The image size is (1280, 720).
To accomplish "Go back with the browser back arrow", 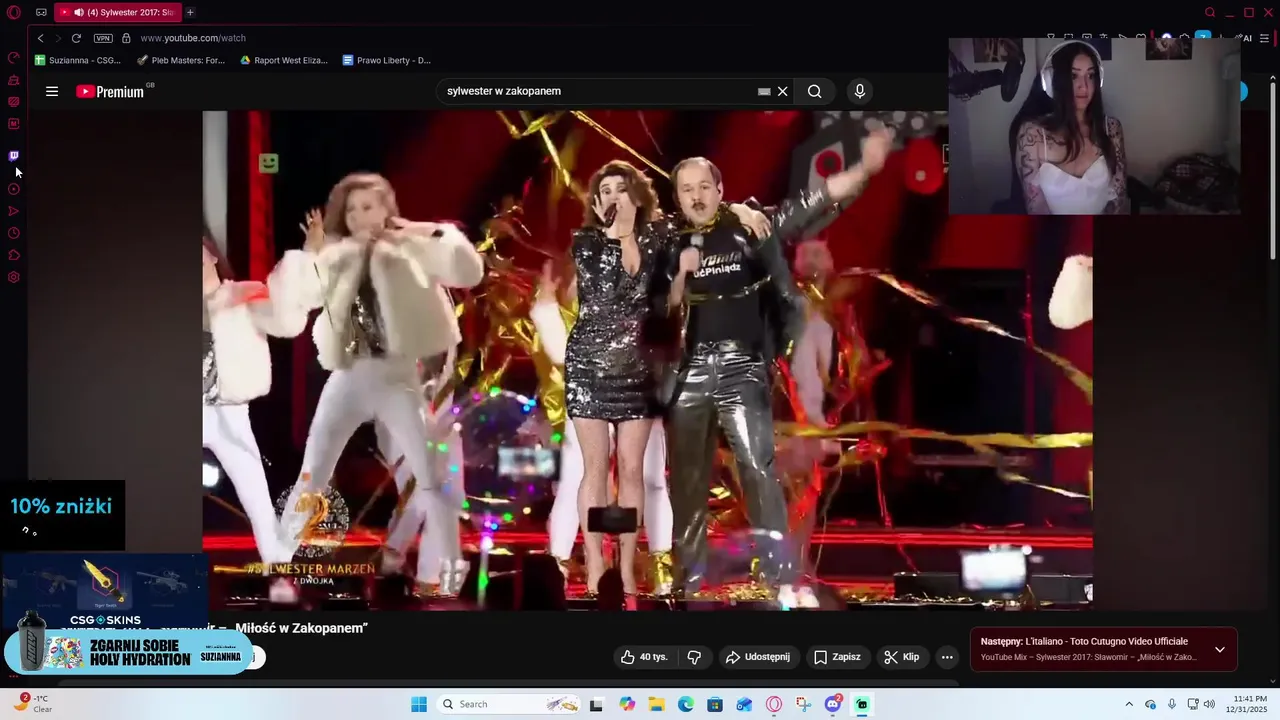I will click(x=40, y=38).
